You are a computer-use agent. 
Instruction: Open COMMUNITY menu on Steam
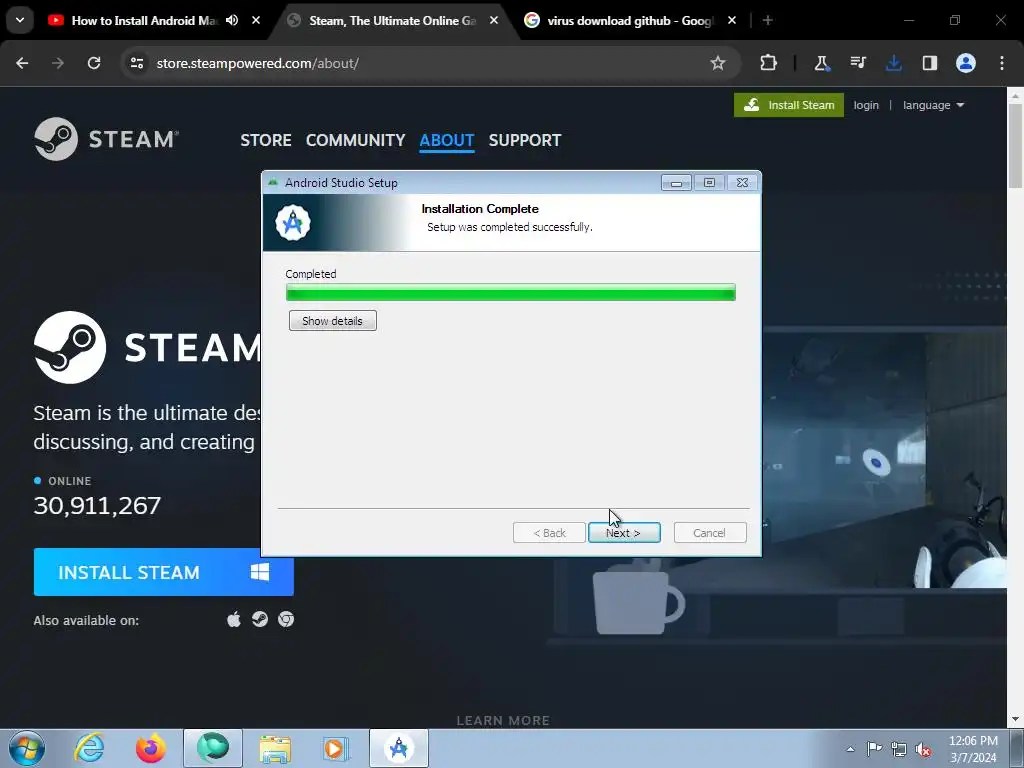pyautogui.click(x=355, y=140)
